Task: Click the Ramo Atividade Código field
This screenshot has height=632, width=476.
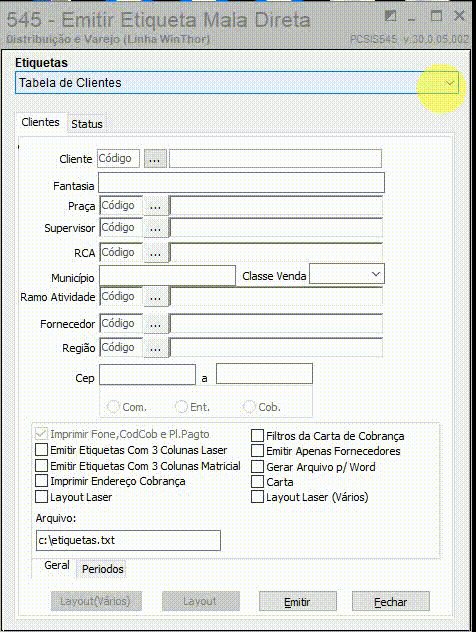Action: [x=121, y=297]
